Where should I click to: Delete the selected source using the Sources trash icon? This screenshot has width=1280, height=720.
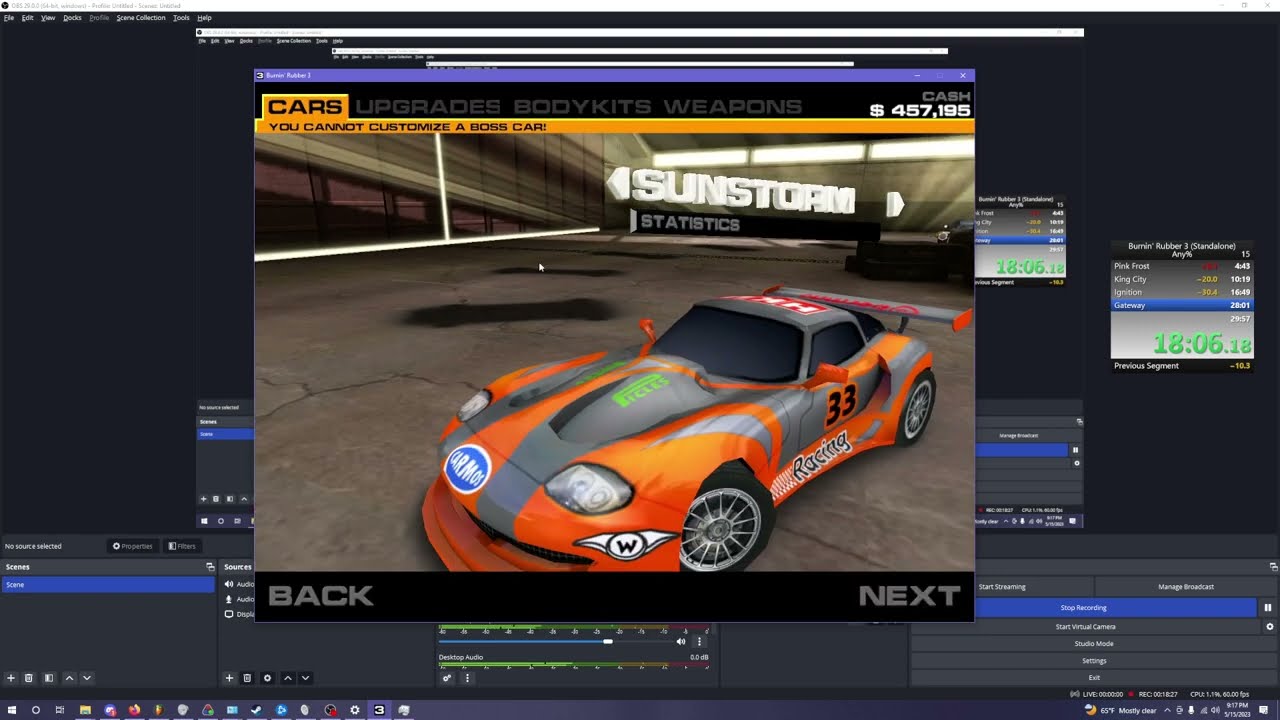pyautogui.click(x=247, y=678)
